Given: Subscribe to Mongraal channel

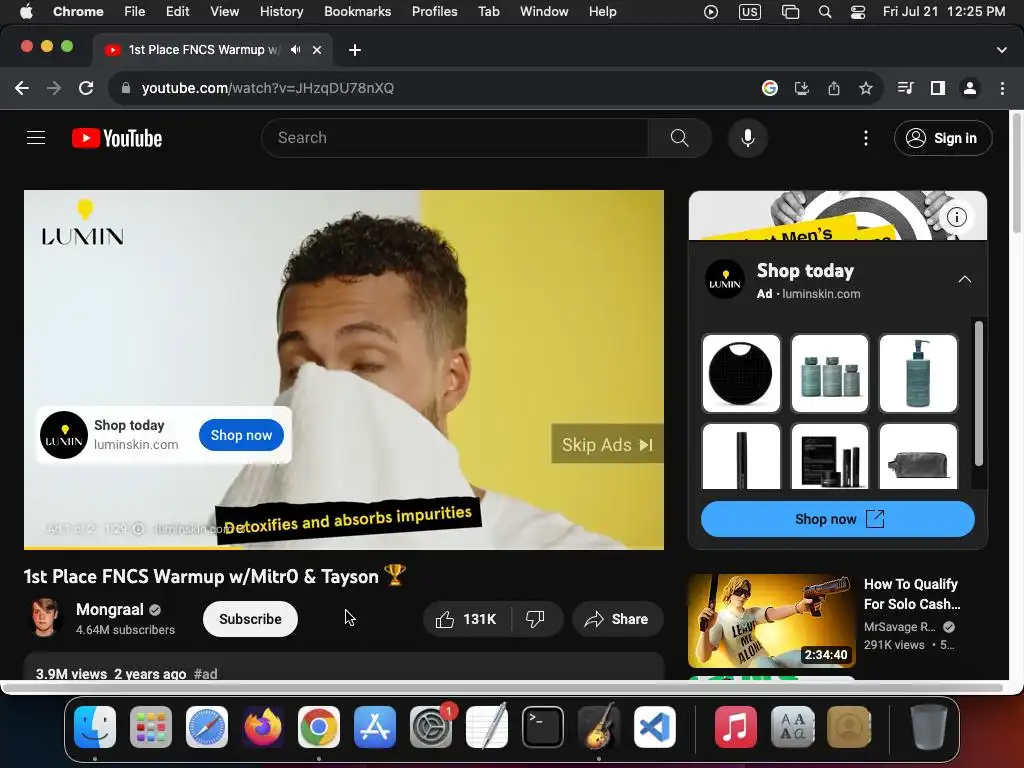Looking at the screenshot, I should tap(250, 619).
